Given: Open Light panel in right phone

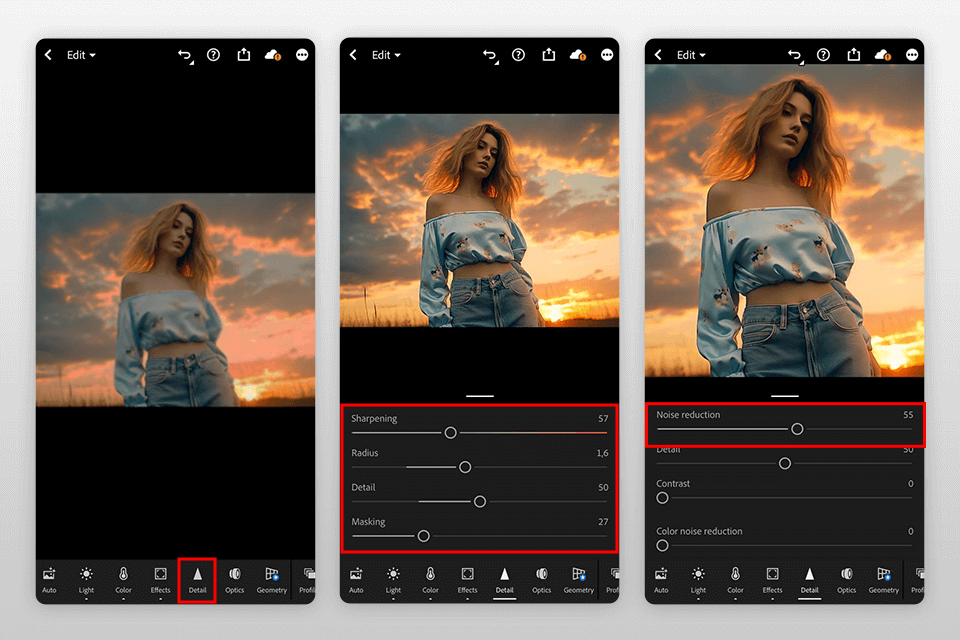Looking at the screenshot, I should [698, 580].
